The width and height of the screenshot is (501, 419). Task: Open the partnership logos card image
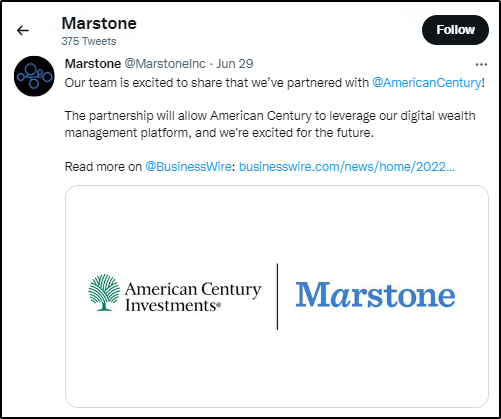coord(277,296)
